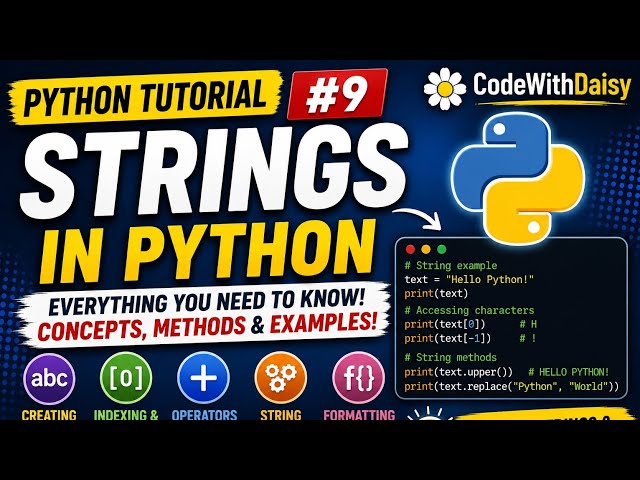Click the text = "Hello Python!" line
Viewport: 640px width, 480px height.
pyautogui.click(x=469, y=280)
